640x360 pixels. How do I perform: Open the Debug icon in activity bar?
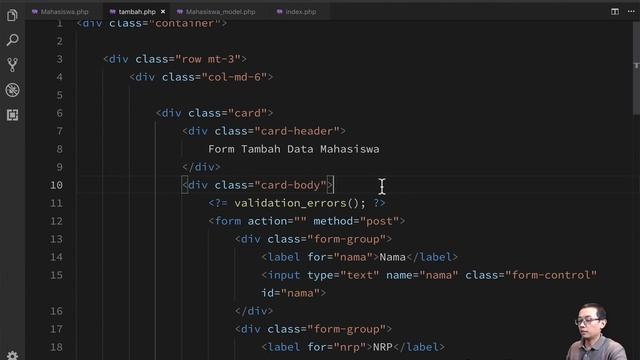tap(12, 90)
